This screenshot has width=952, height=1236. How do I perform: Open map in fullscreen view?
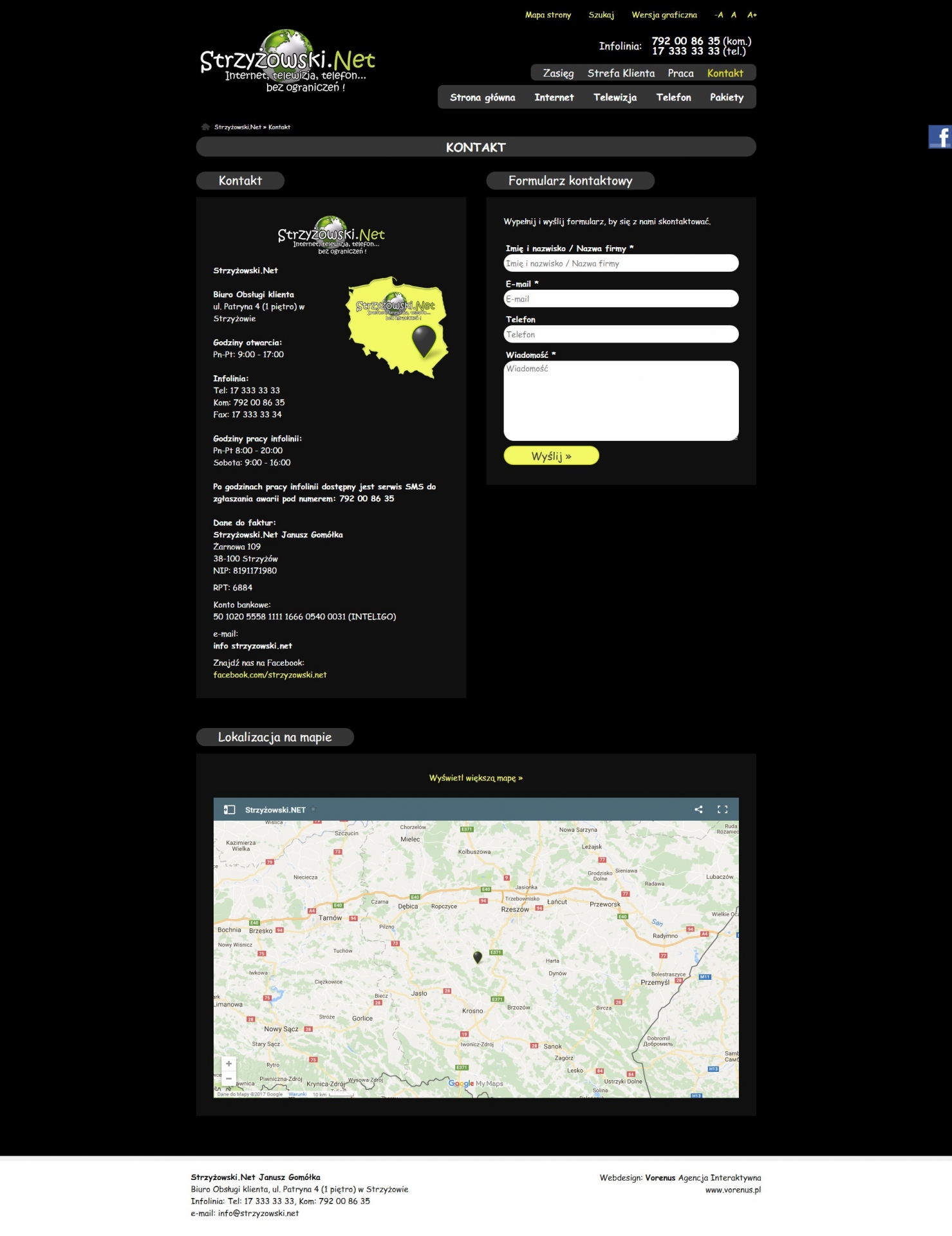(x=722, y=809)
